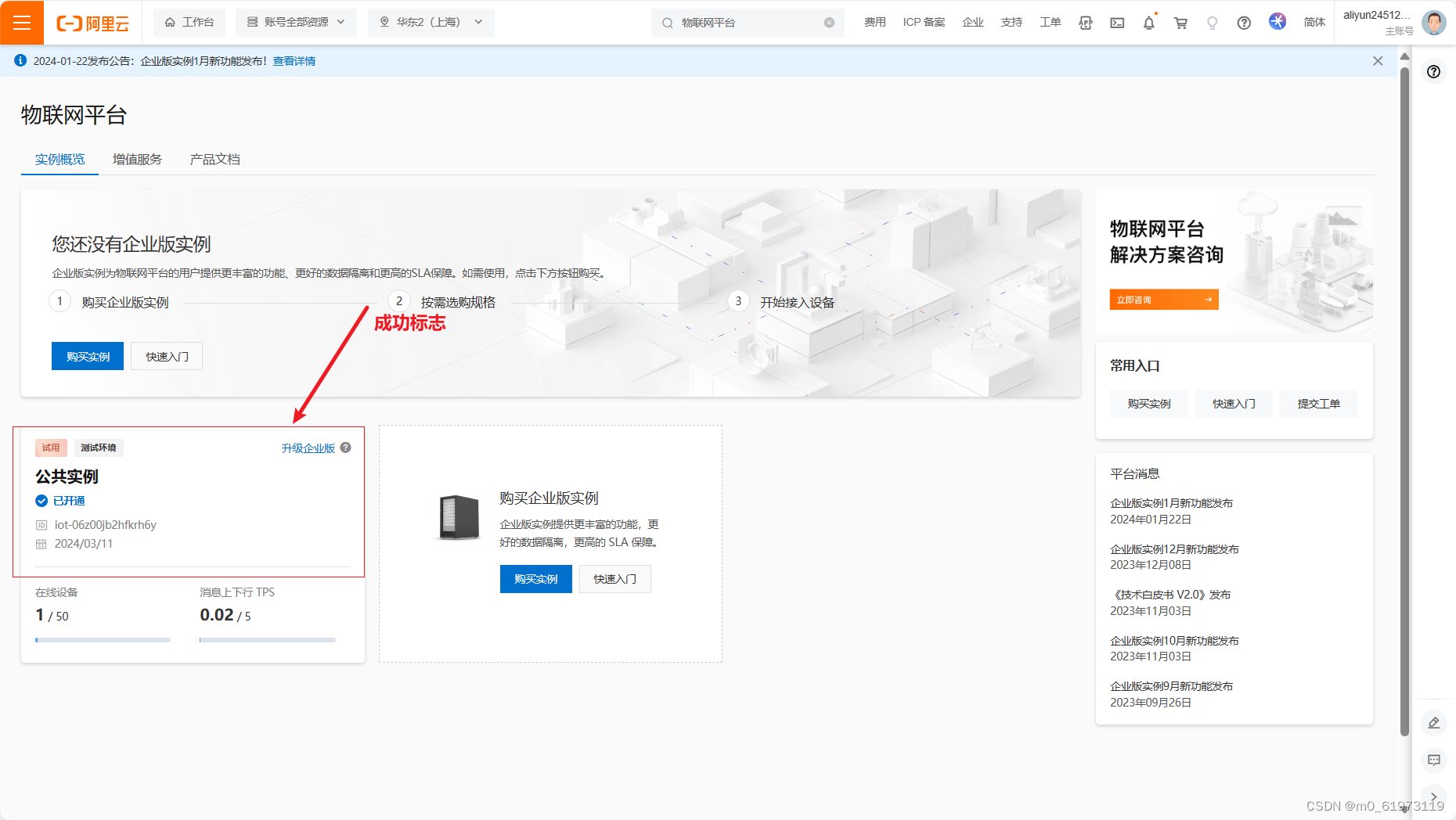Click the right sidebar help icon

click(x=1433, y=72)
